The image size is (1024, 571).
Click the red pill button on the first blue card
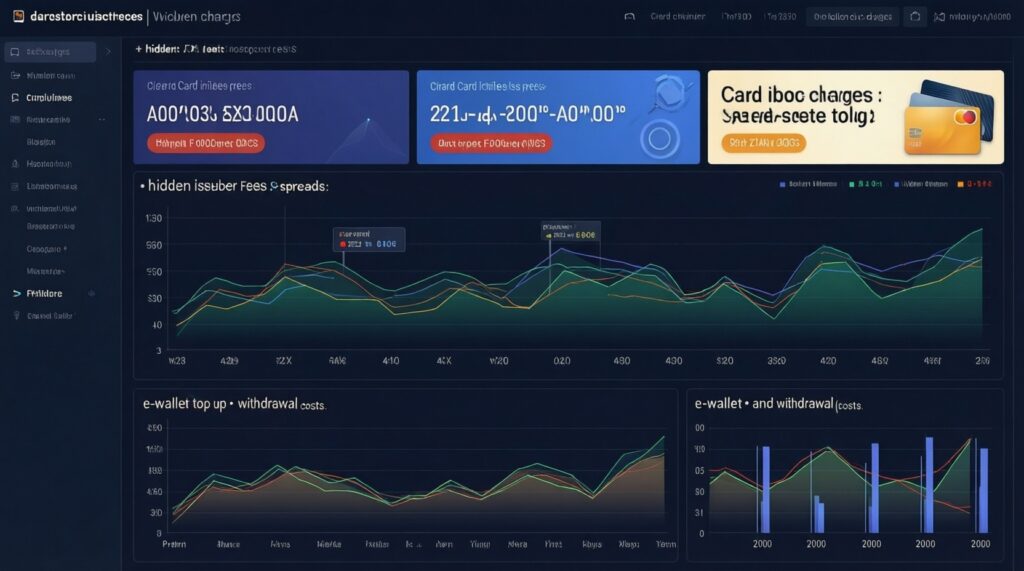[x=206, y=143]
